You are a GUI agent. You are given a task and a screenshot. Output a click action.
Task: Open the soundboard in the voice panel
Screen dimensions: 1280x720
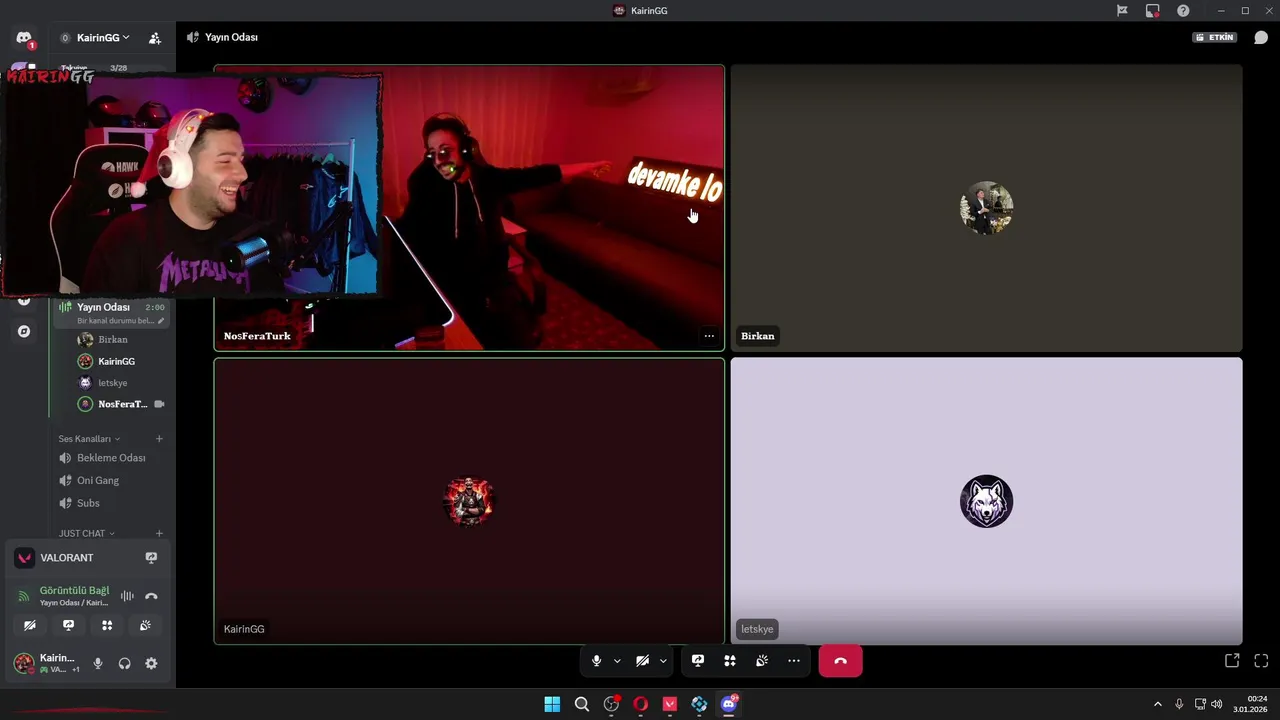point(145,625)
